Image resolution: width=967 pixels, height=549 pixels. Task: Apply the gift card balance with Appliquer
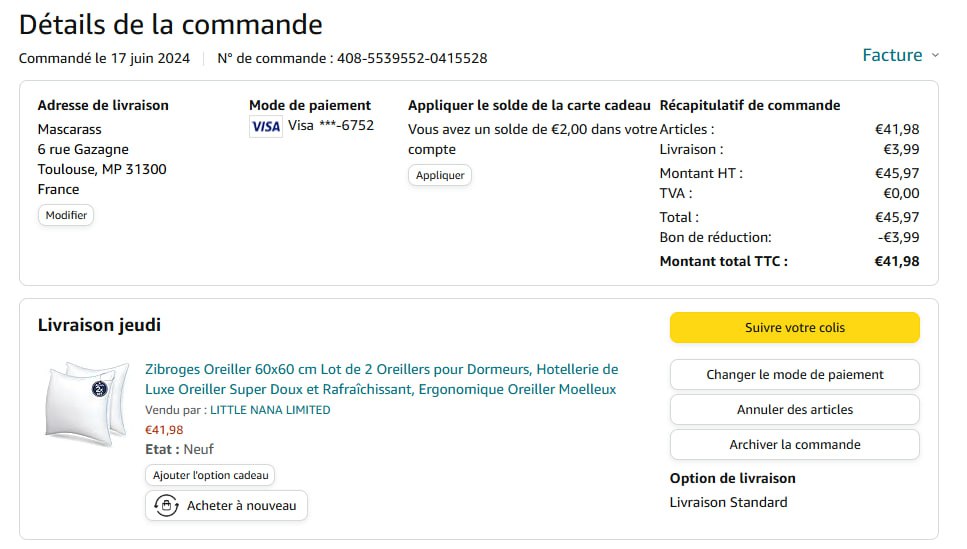coord(440,175)
